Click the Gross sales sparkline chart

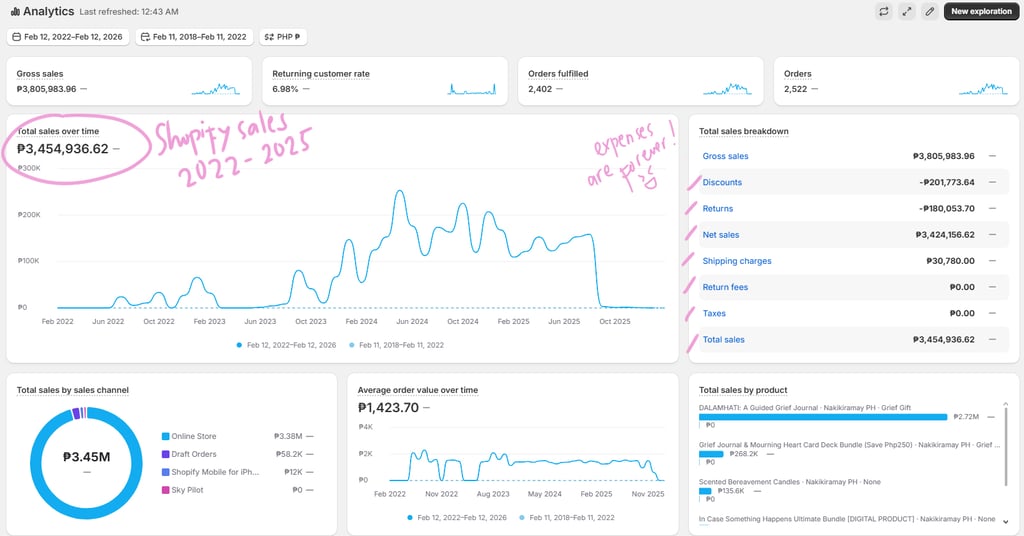click(216, 89)
